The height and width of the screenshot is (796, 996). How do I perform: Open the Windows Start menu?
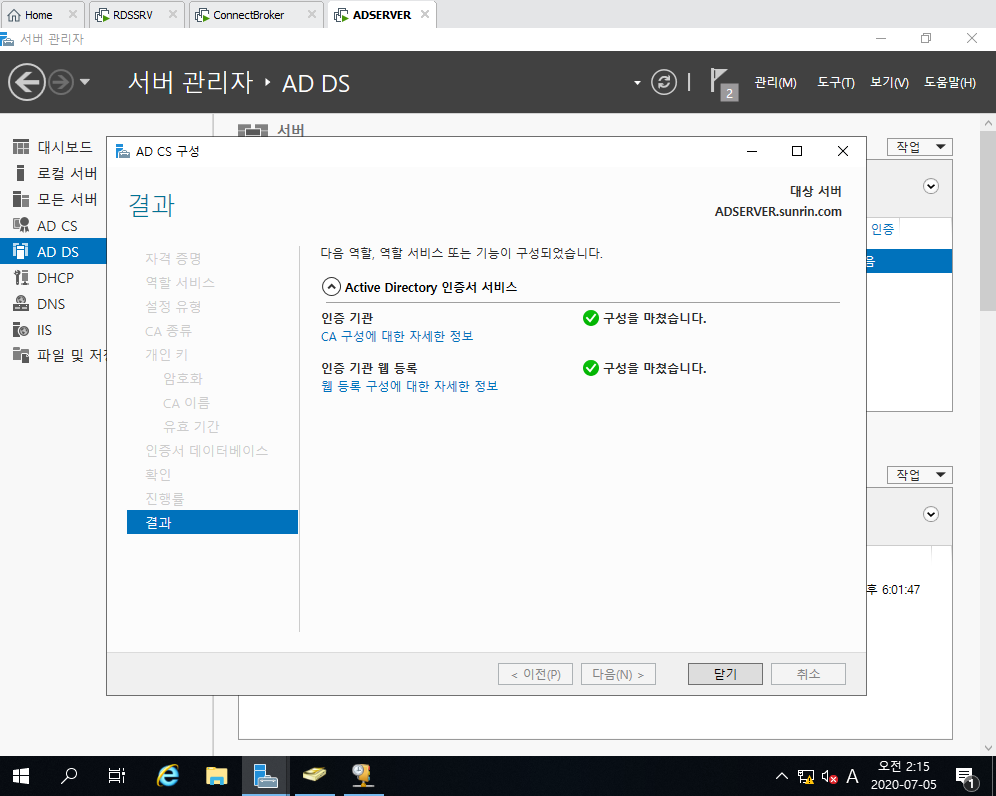click(x=21, y=776)
